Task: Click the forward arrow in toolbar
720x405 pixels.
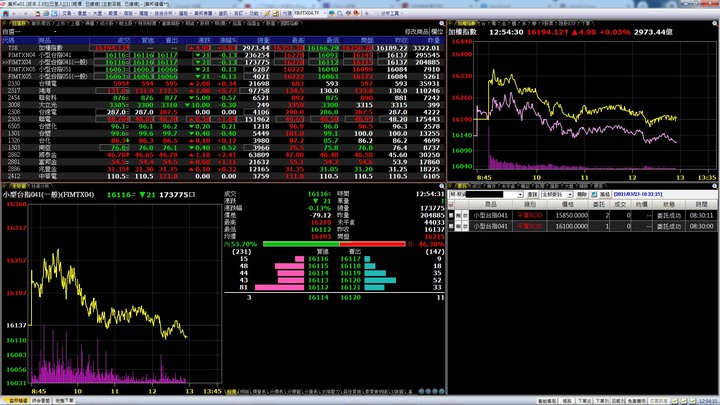Action: (25, 14)
